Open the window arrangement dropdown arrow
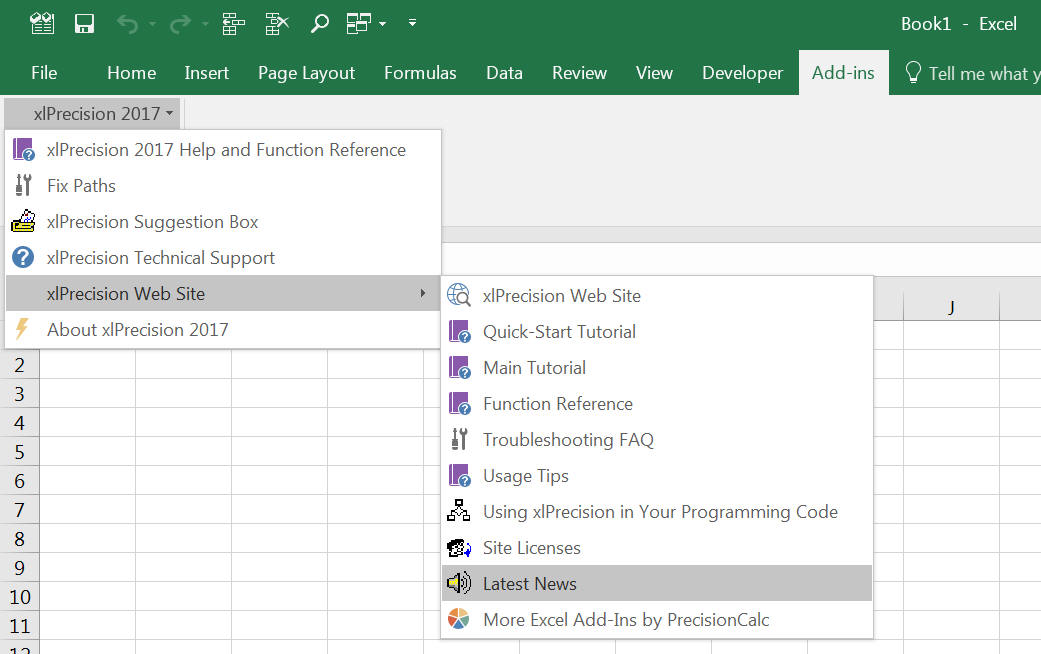 pos(382,24)
